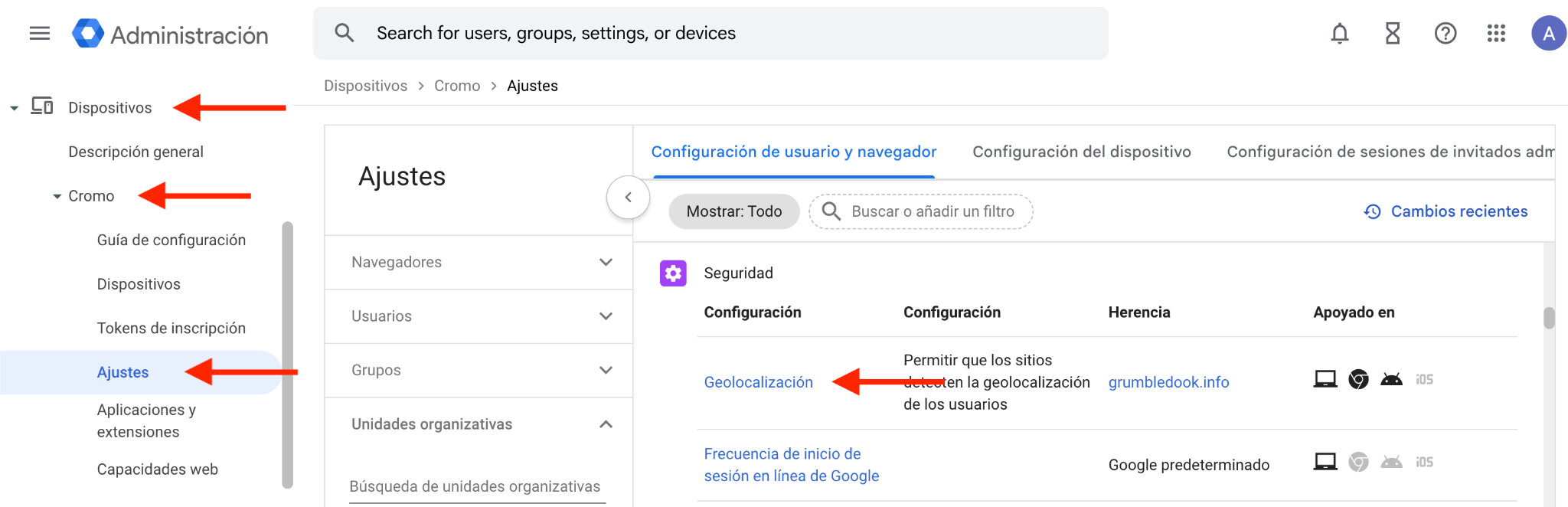Image resolution: width=1568 pixels, height=507 pixels.
Task: Click the Mostrar: Todo filter chip
Action: click(x=733, y=211)
